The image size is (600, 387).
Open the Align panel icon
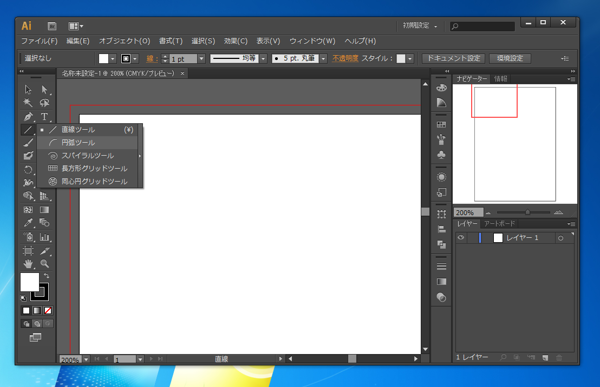click(x=441, y=229)
